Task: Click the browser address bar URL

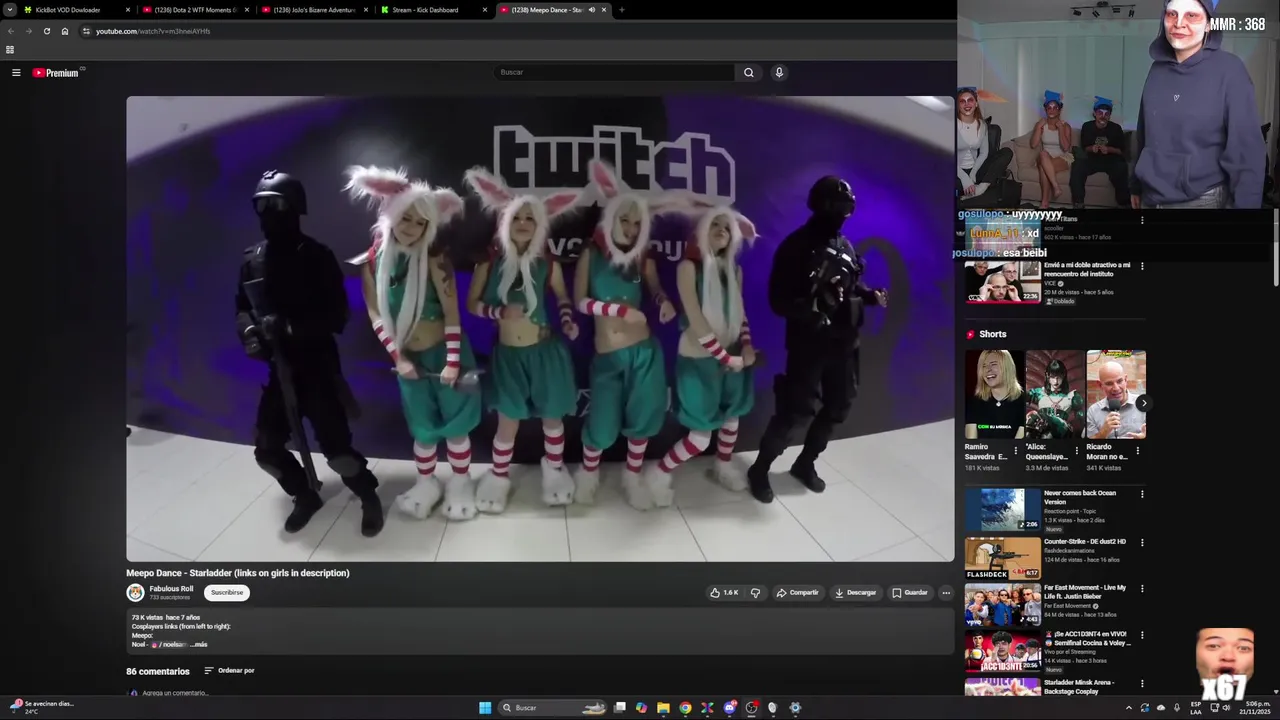Action: coord(153,31)
